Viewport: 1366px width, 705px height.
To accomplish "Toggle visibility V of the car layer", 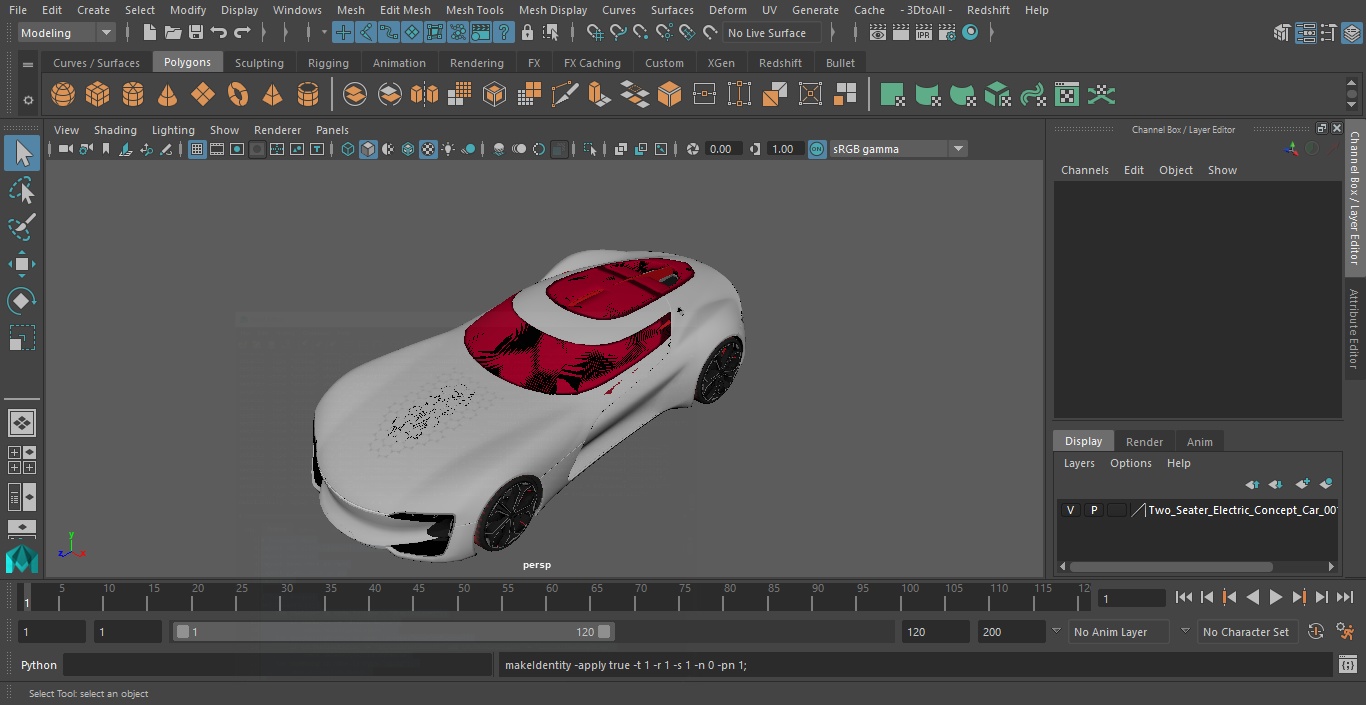I will click(1070, 510).
